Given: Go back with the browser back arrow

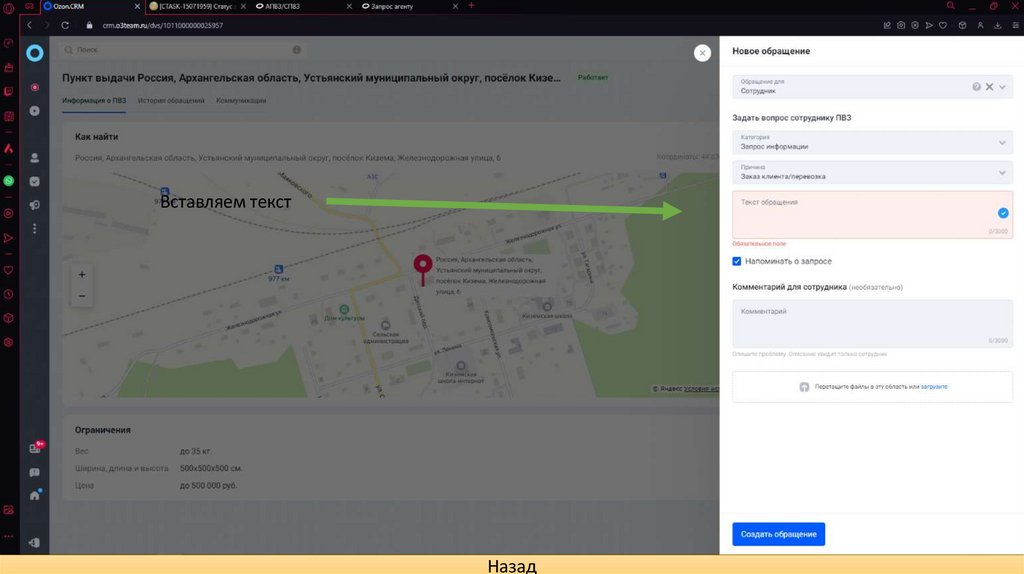Looking at the screenshot, I should 29,25.
